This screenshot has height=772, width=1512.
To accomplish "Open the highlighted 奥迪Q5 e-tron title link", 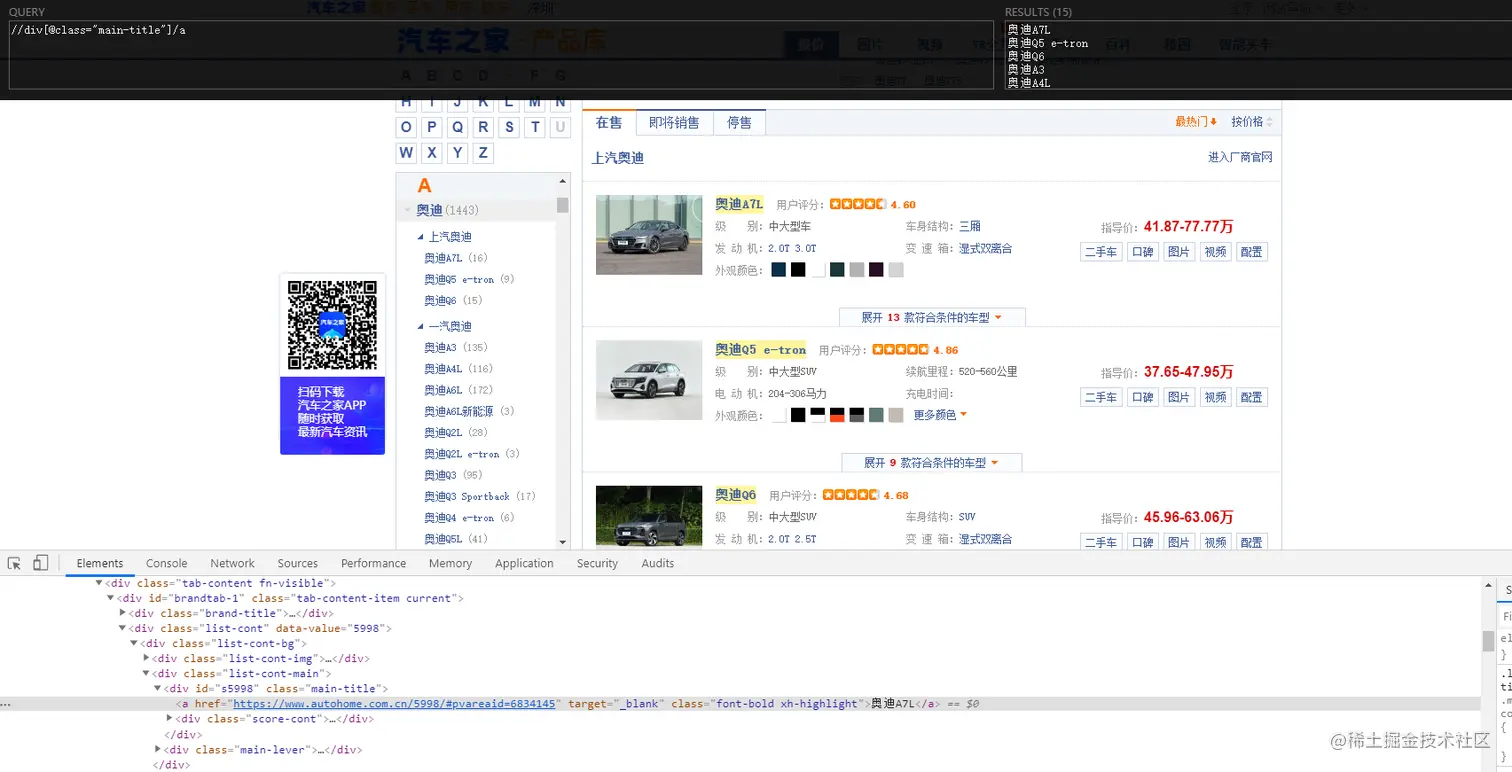I will coord(761,350).
